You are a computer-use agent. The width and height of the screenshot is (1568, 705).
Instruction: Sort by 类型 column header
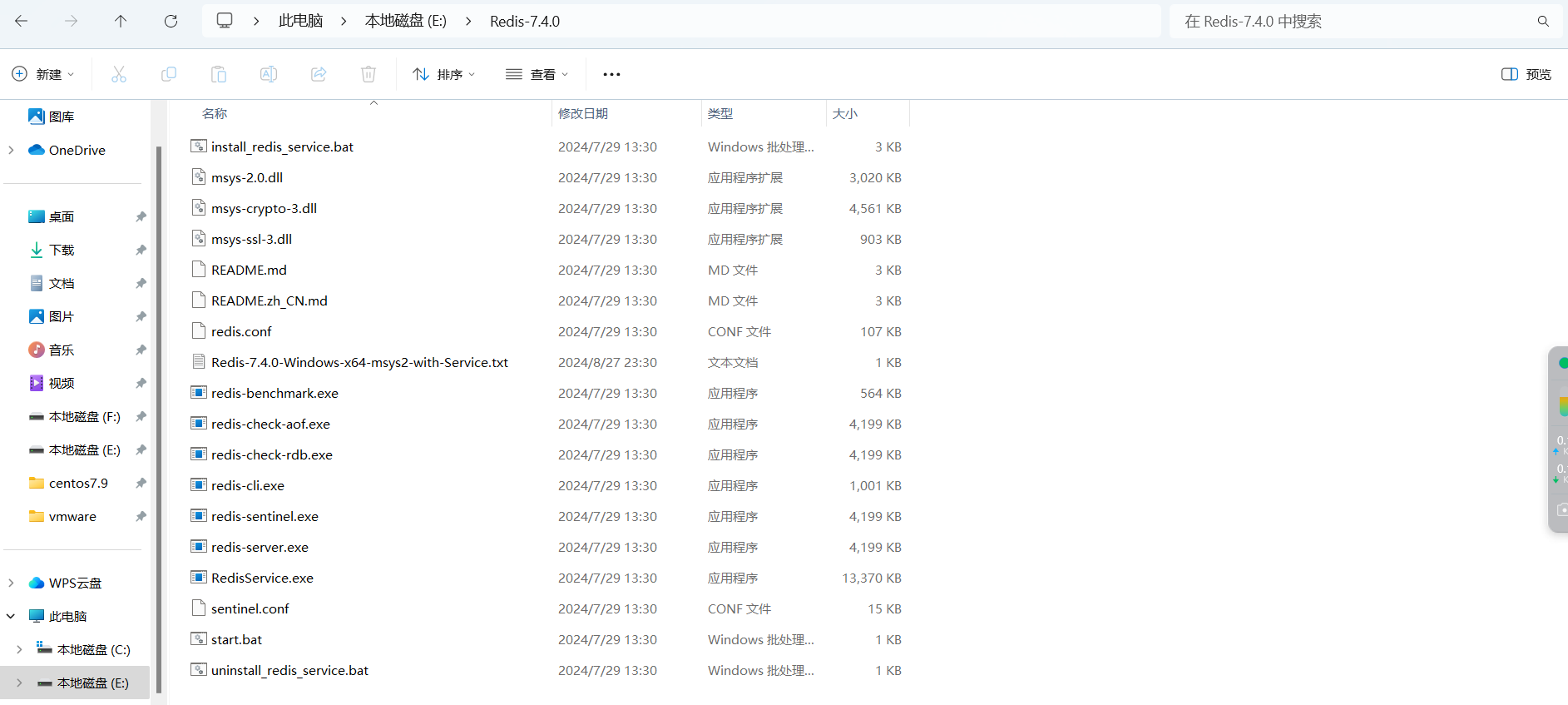pos(720,113)
